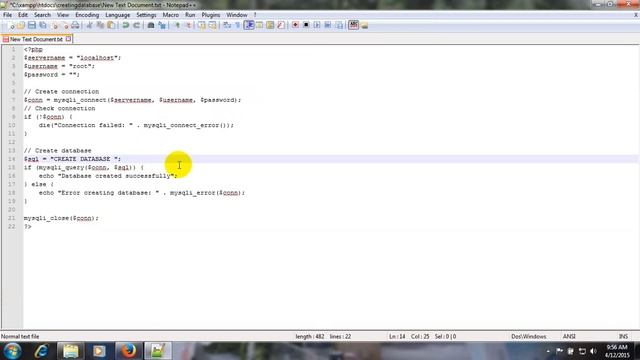The width and height of the screenshot is (640, 360).
Task: Create a new file with toolbar icon
Action: point(11,25)
